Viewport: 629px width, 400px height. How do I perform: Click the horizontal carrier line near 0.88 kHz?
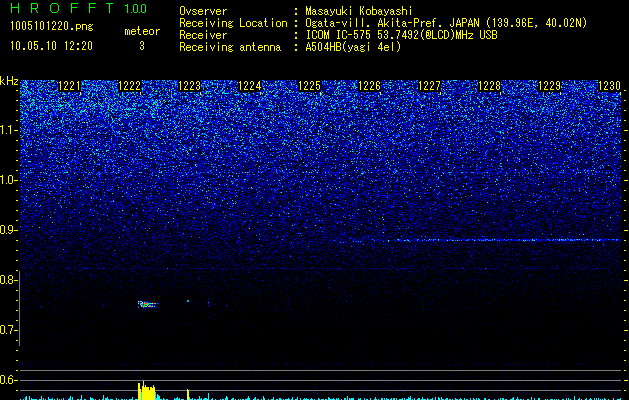pyautogui.click(x=485, y=240)
